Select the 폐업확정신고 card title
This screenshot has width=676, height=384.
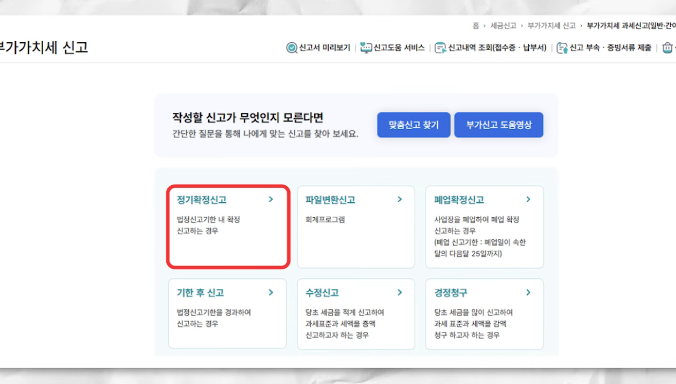click(459, 200)
